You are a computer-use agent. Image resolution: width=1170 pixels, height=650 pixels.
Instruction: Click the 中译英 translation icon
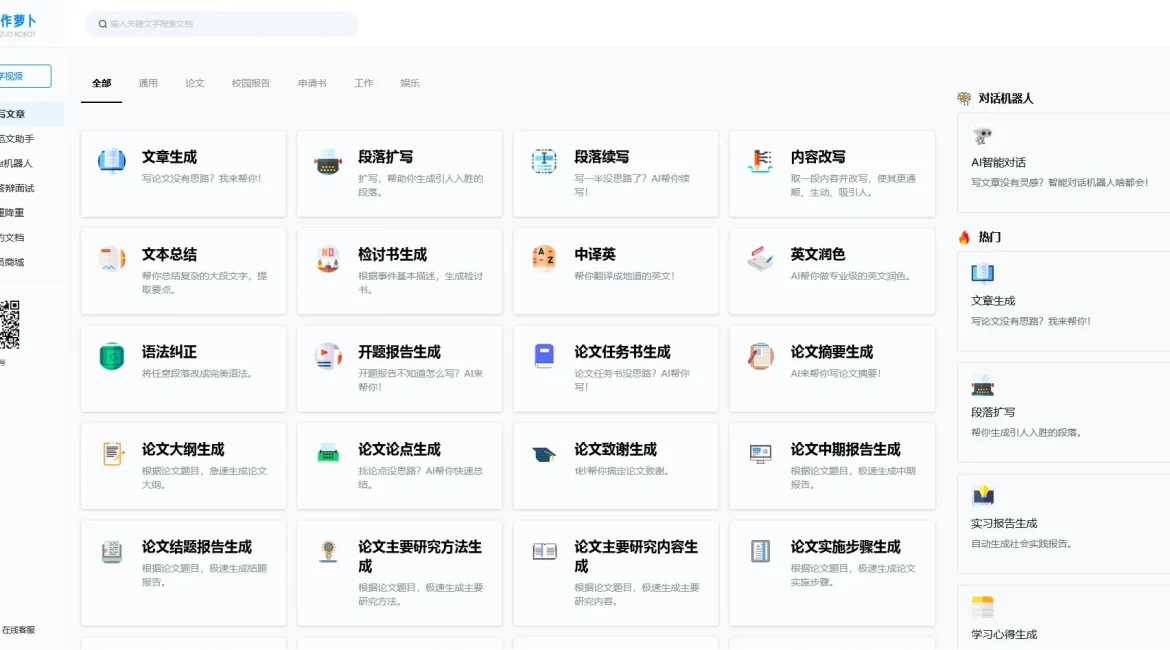544,258
